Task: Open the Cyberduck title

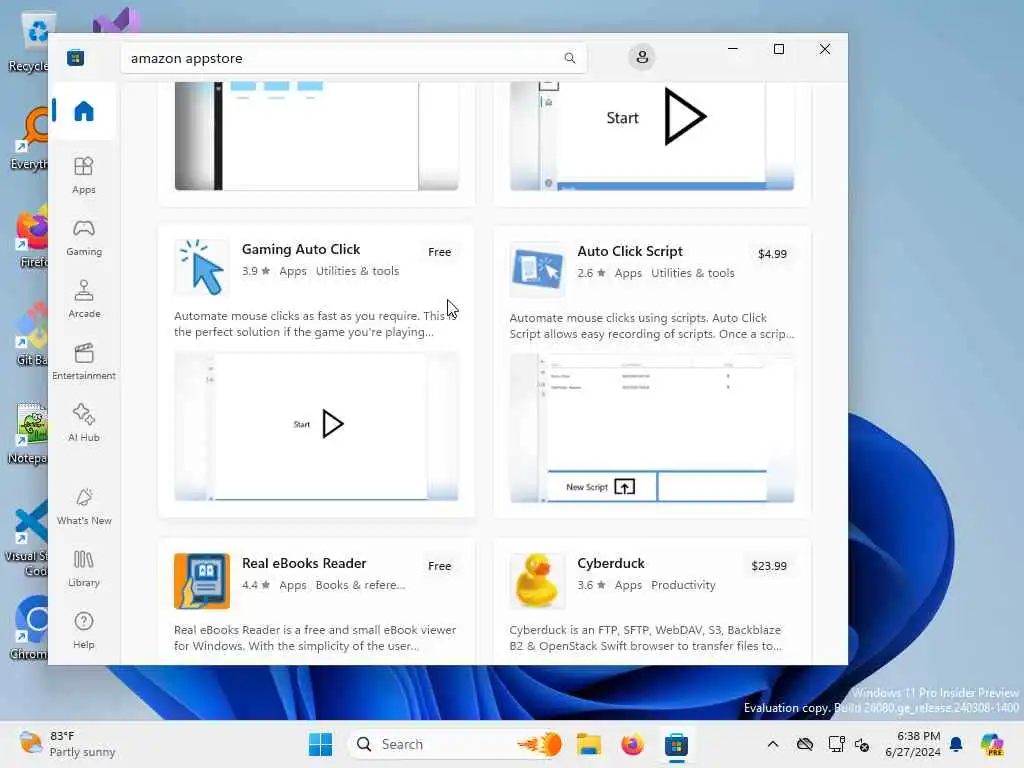Action: (x=611, y=563)
